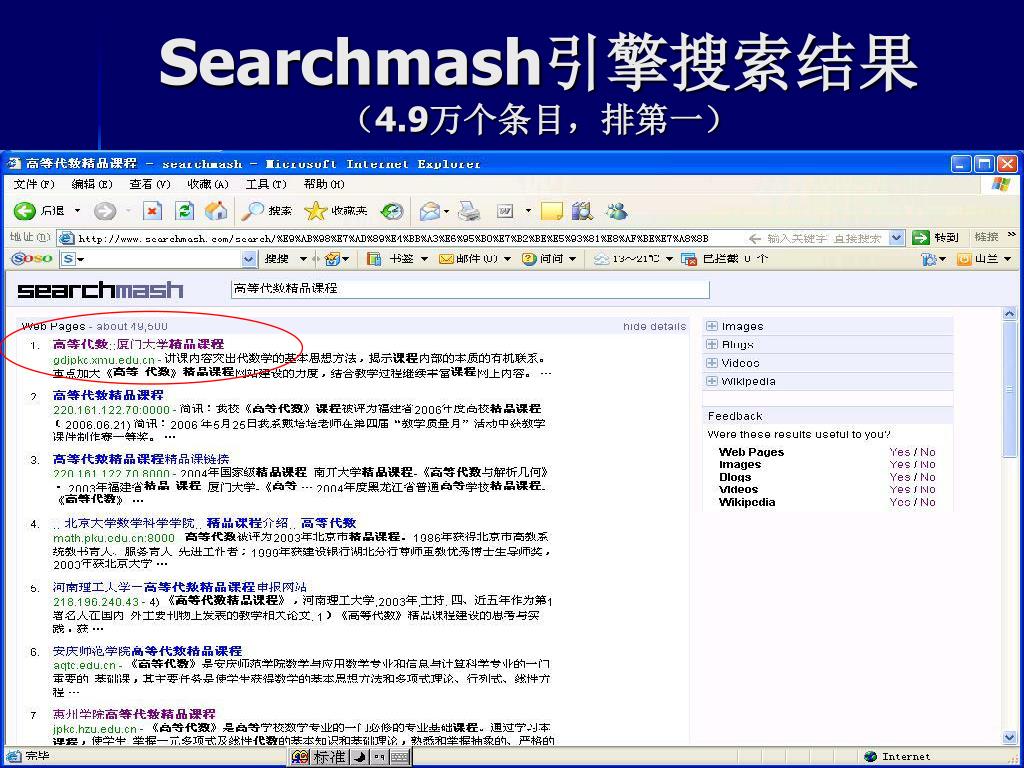Screen dimensions: 1024x768
Task: Go to Home page icon
Action: coord(216,210)
